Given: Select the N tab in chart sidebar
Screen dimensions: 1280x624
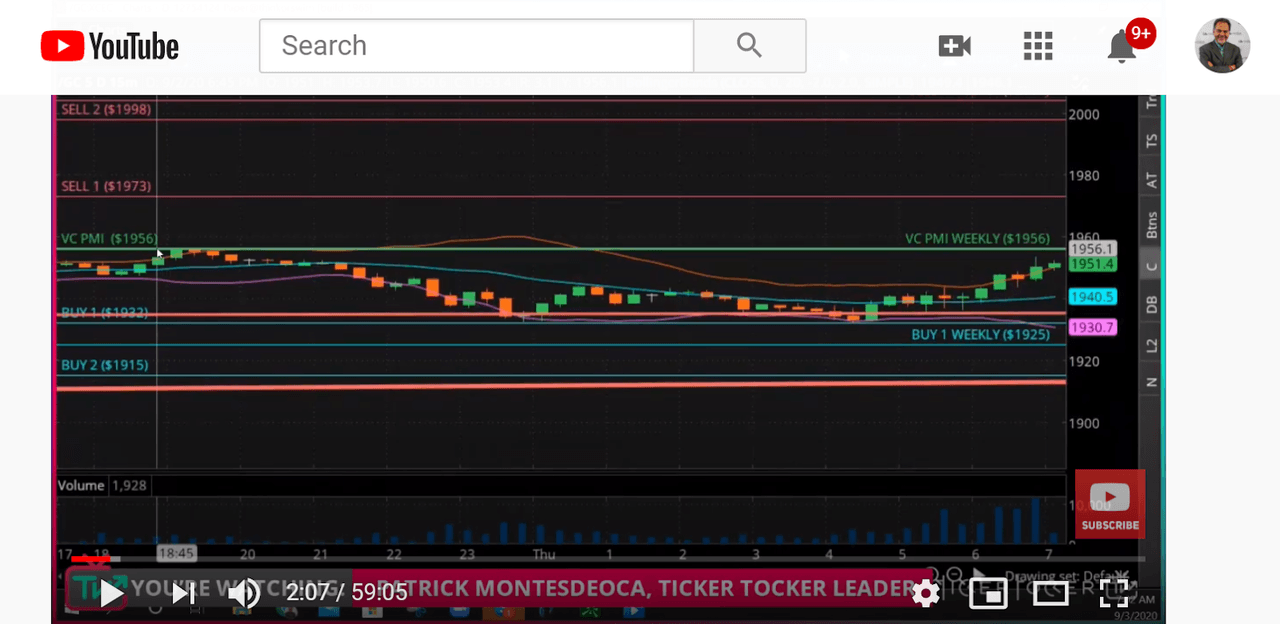Looking at the screenshot, I should pyautogui.click(x=1152, y=383).
